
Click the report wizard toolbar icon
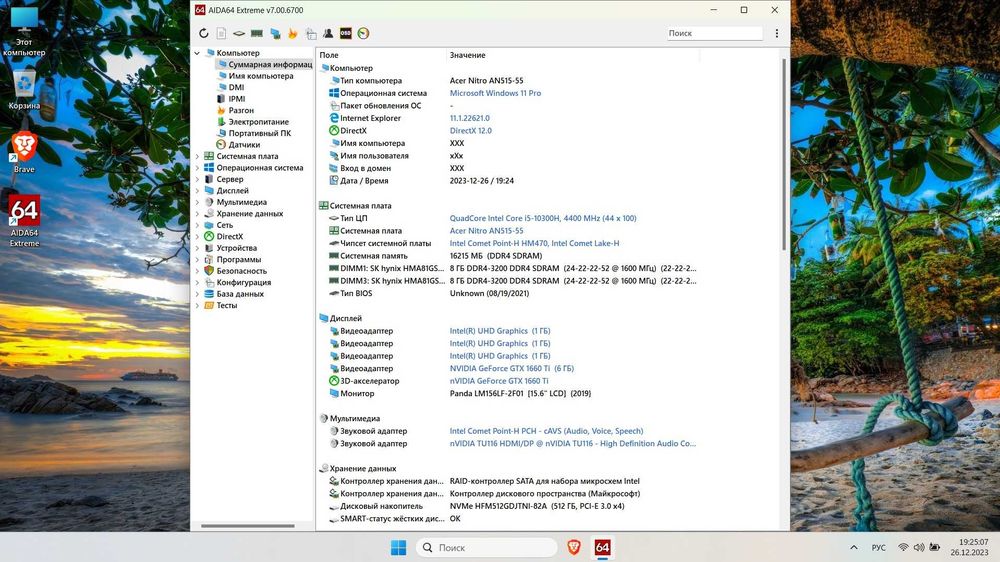pyautogui.click(x=311, y=33)
